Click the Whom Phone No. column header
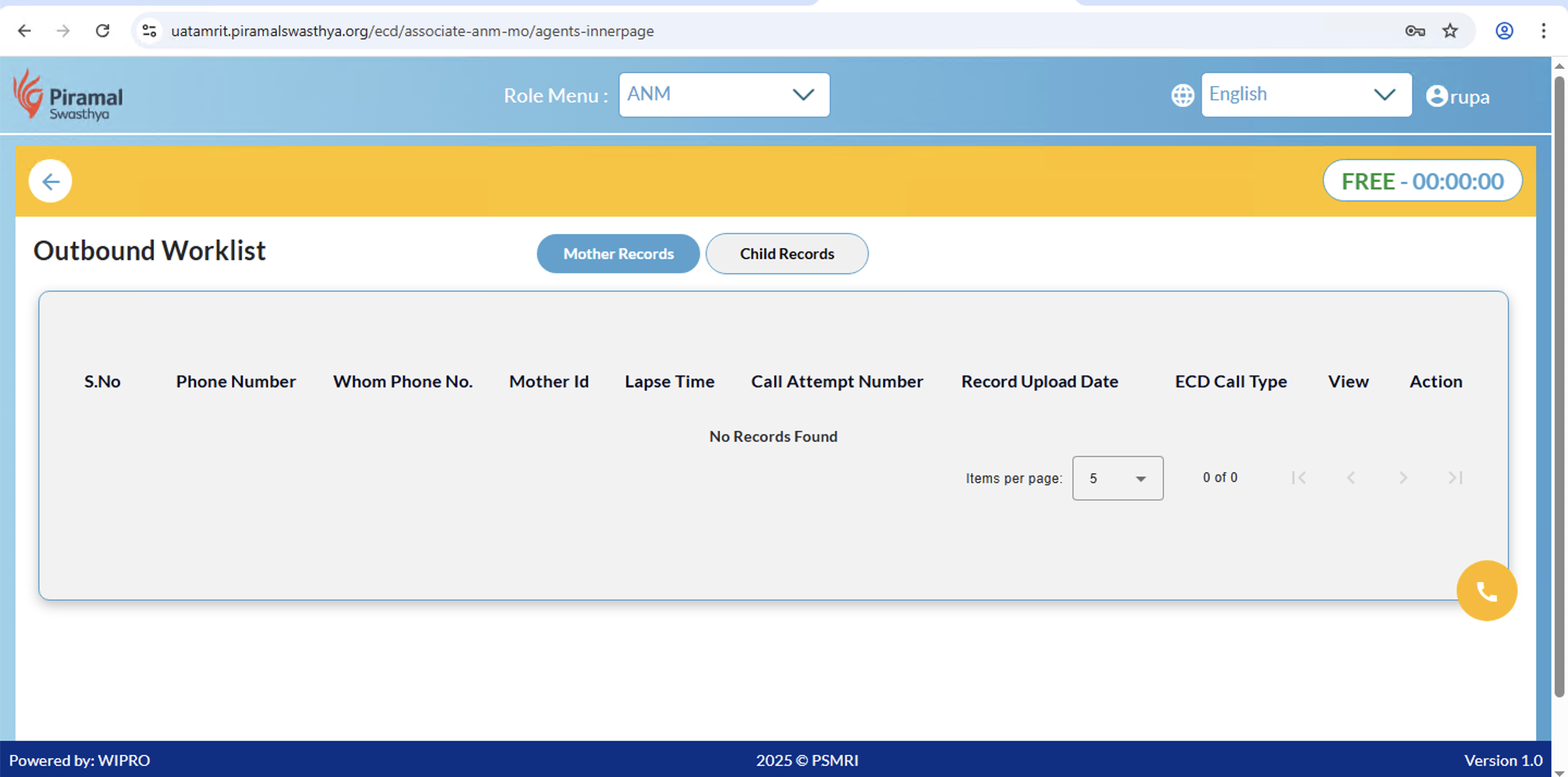1568x777 pixels. (403, 381)
